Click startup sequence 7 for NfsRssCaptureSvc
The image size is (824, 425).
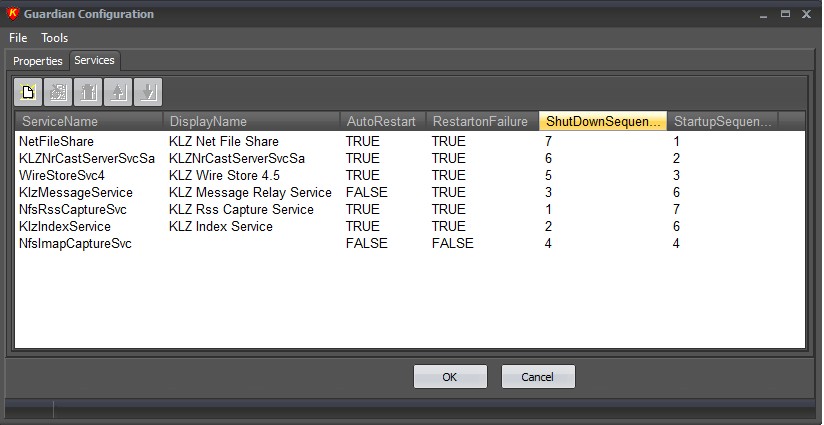[x=676, y=210]
